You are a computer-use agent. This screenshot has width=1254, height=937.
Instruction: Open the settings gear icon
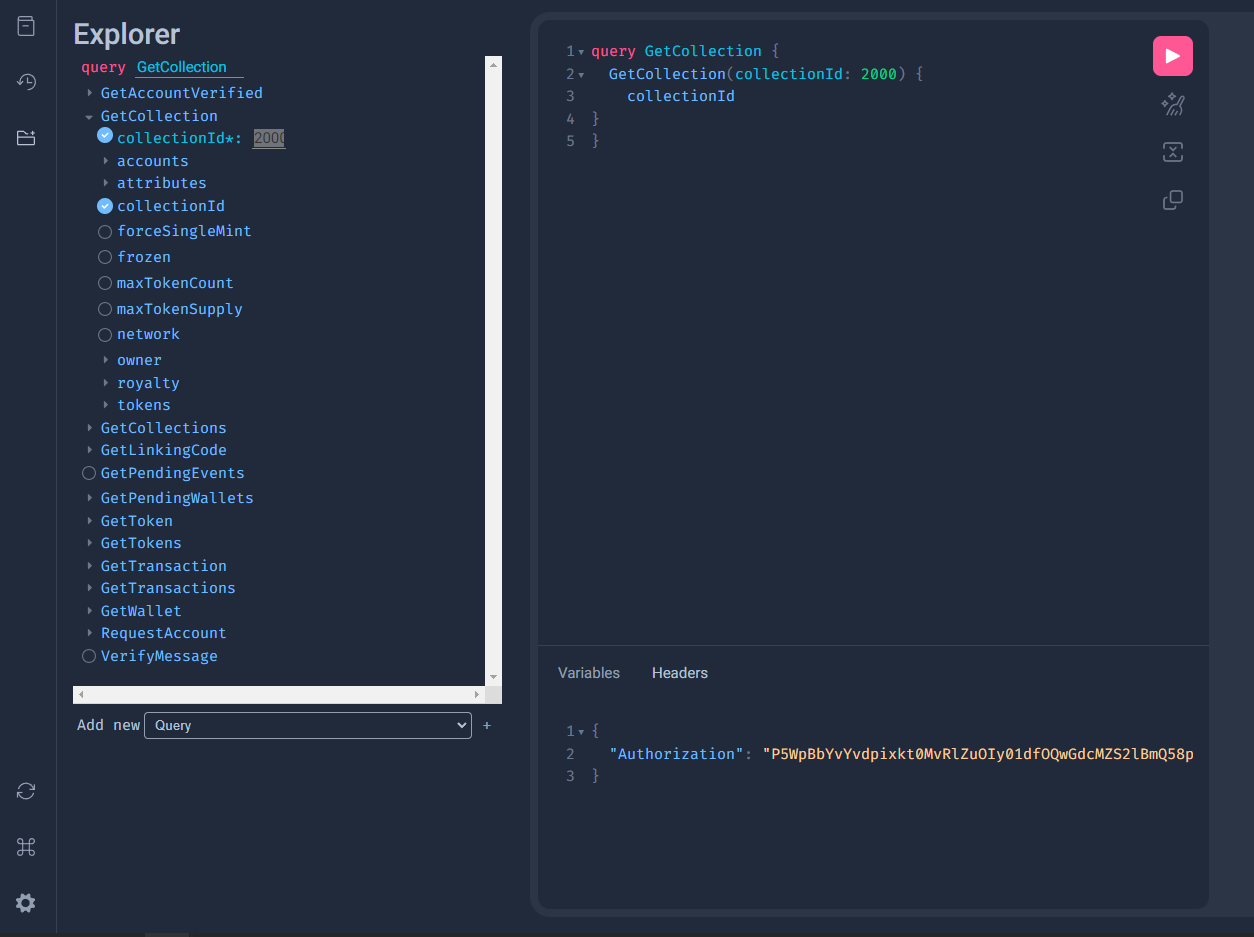pos(26,903)
